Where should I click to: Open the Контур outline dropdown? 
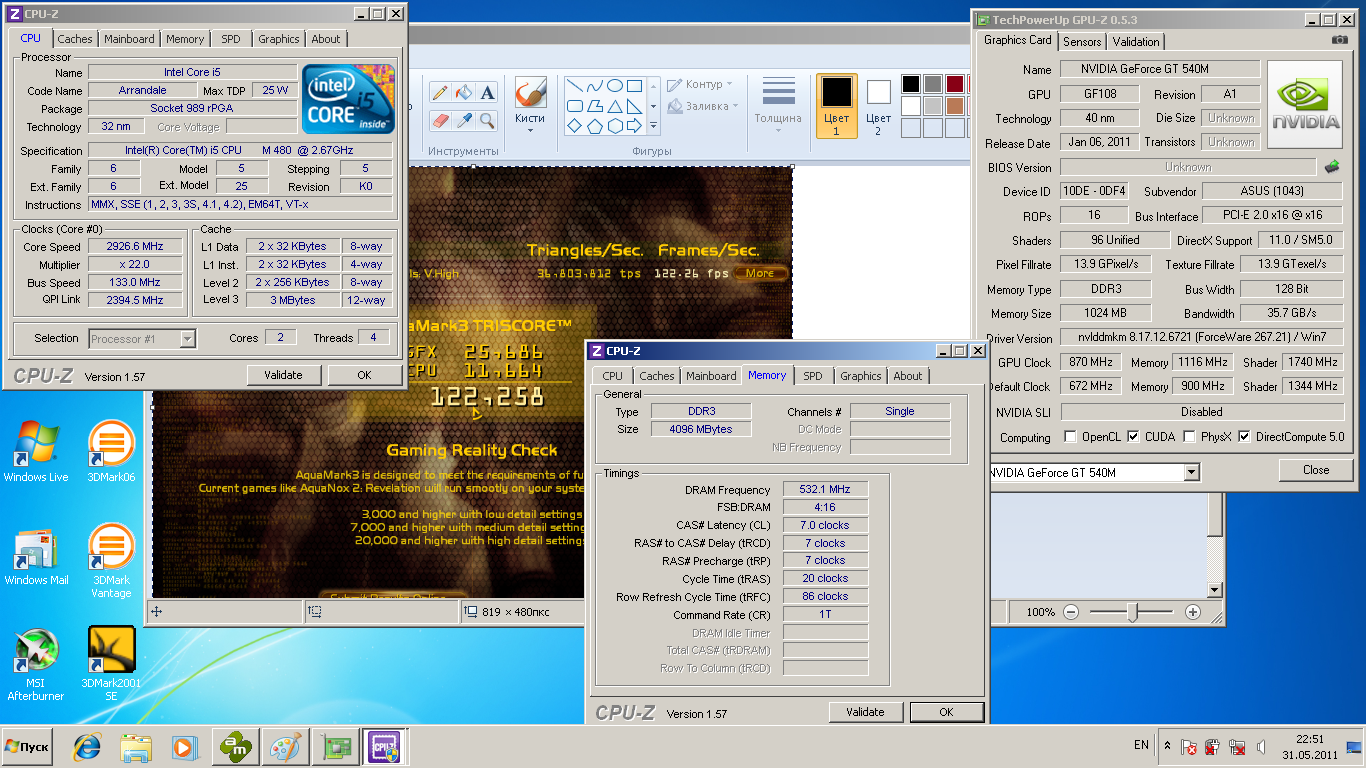[700, 85]
